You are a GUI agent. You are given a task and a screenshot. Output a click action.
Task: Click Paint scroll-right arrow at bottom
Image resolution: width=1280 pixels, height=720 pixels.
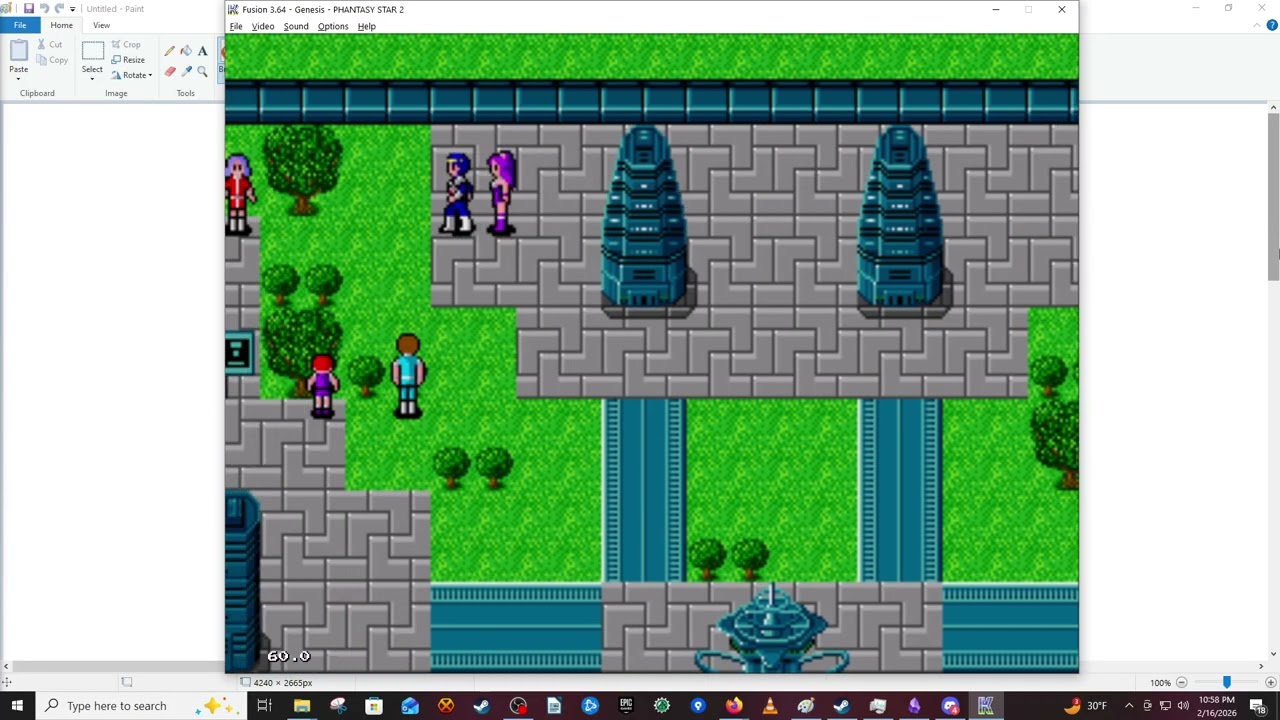coord(1260,667)
